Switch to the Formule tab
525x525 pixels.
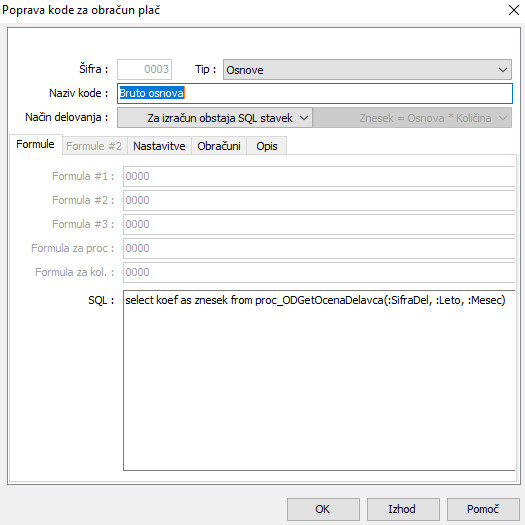pos(35,144)
